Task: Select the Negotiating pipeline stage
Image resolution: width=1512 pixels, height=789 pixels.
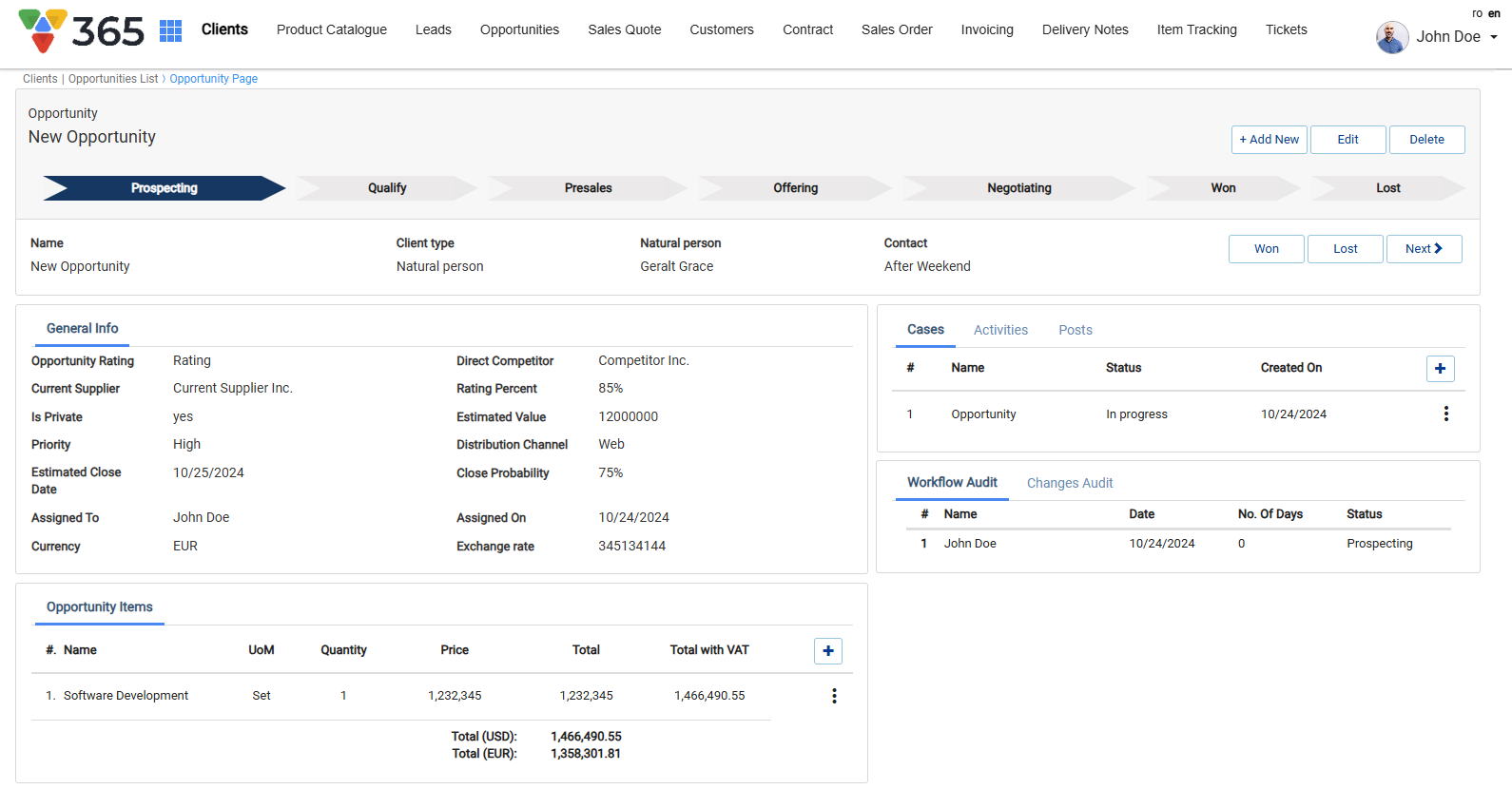Action: pyautogui.click(x=1018, y=188)
